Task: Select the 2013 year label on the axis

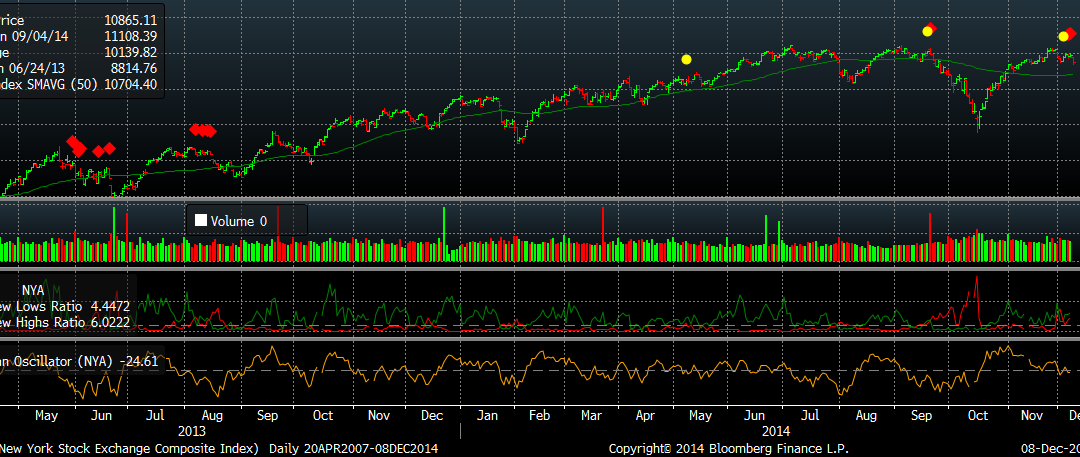Action: (x=191, y=431)
